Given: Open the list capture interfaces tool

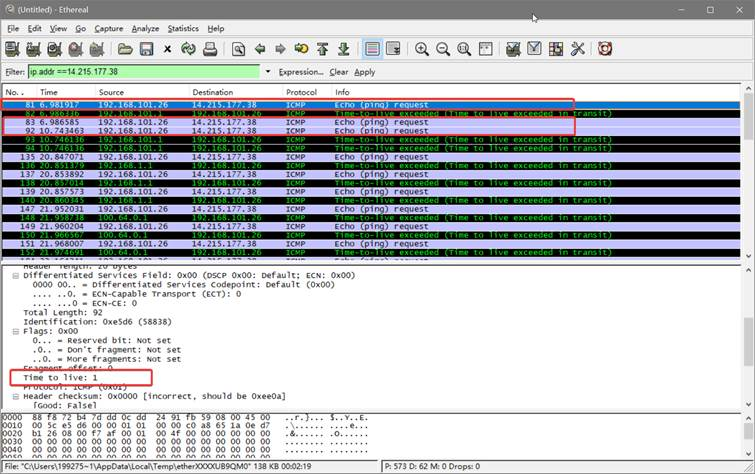Looking at the screenshot, I should tap(12, 49).
